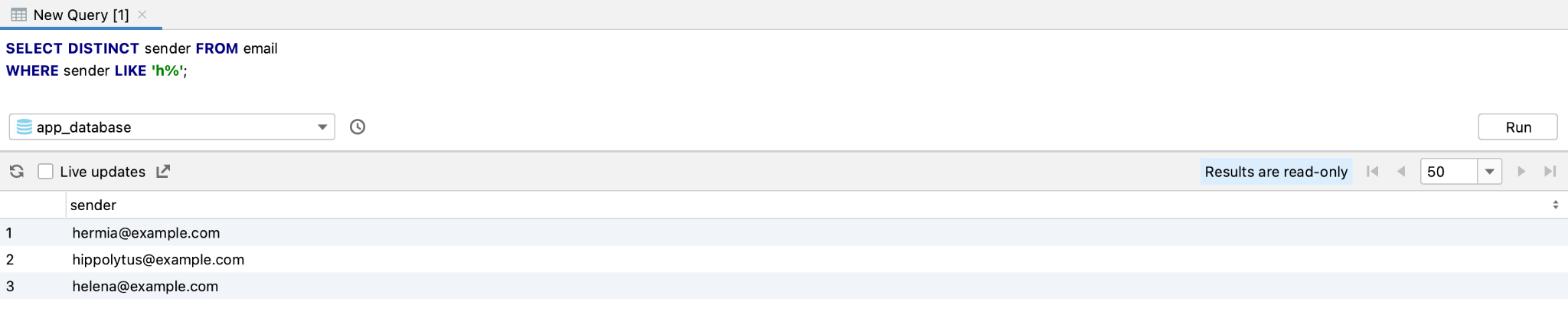
Task: Select the New Query [1] tab
Action: 80,15
